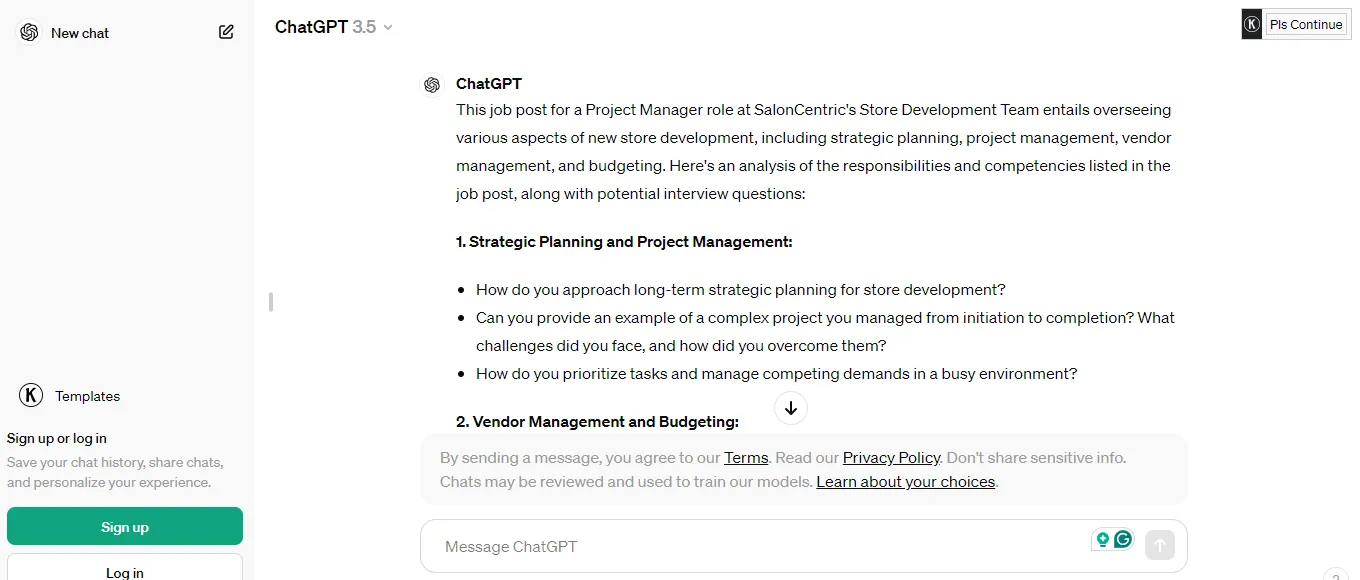Open the Privacy Policy link
This screenshot has width=1360, height=580.
click(891, 457)
